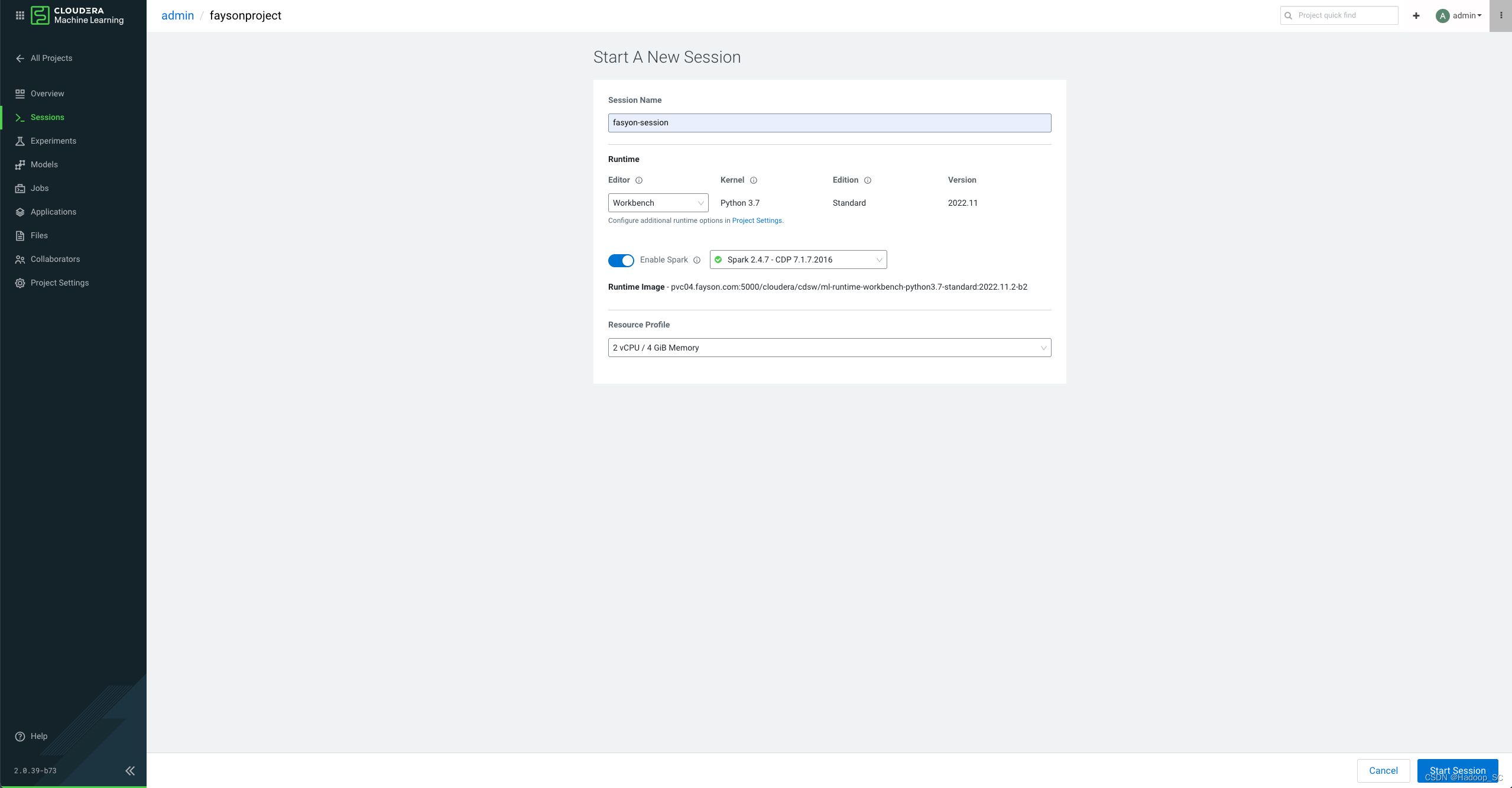The width and height of the screenshot is (1512, 788).
Task: Click the info icon beside Kernel
Action: tap(754, 180)
